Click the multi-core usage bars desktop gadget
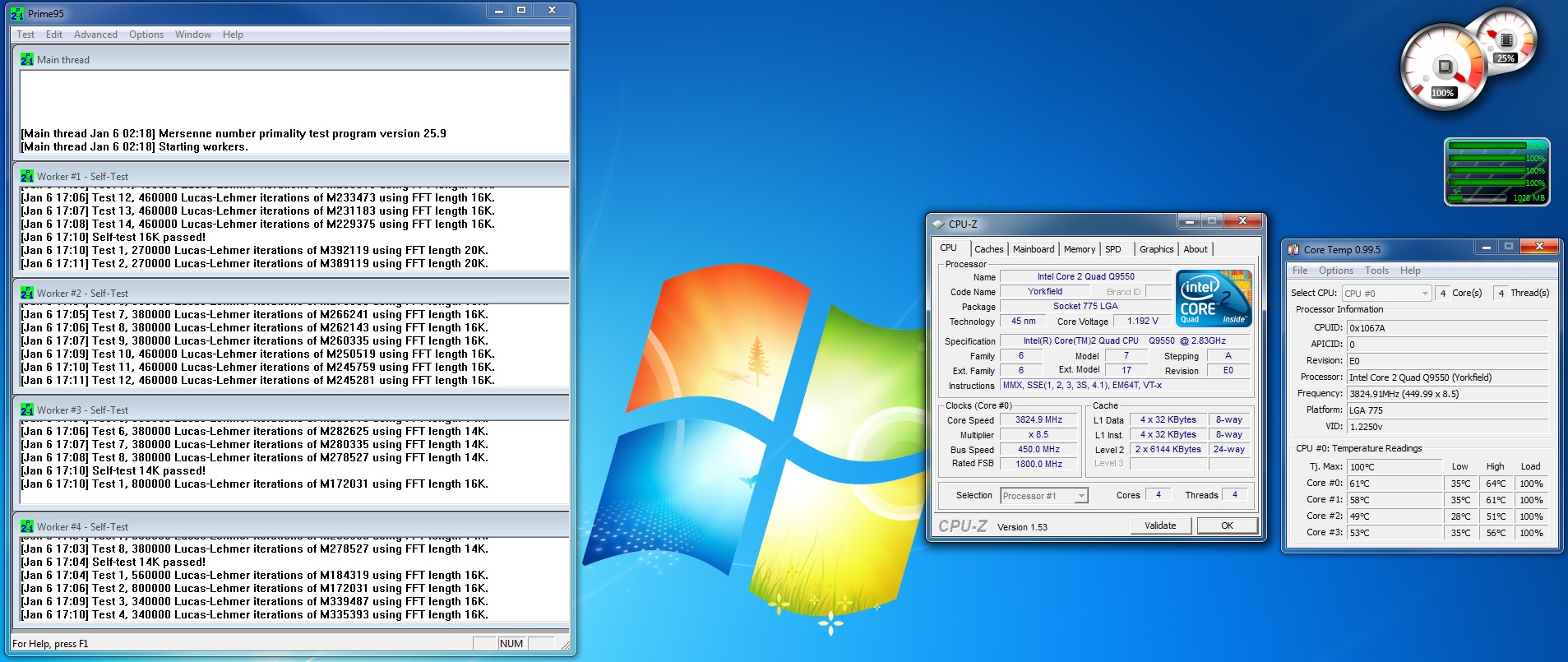The image size is (1568, 662). [1497, 172]
